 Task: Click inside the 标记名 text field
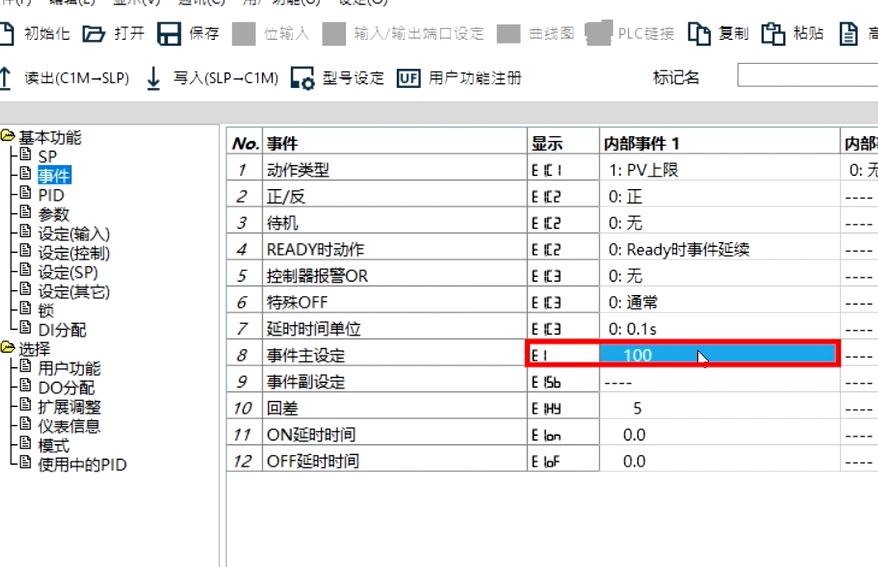point(806,77)
